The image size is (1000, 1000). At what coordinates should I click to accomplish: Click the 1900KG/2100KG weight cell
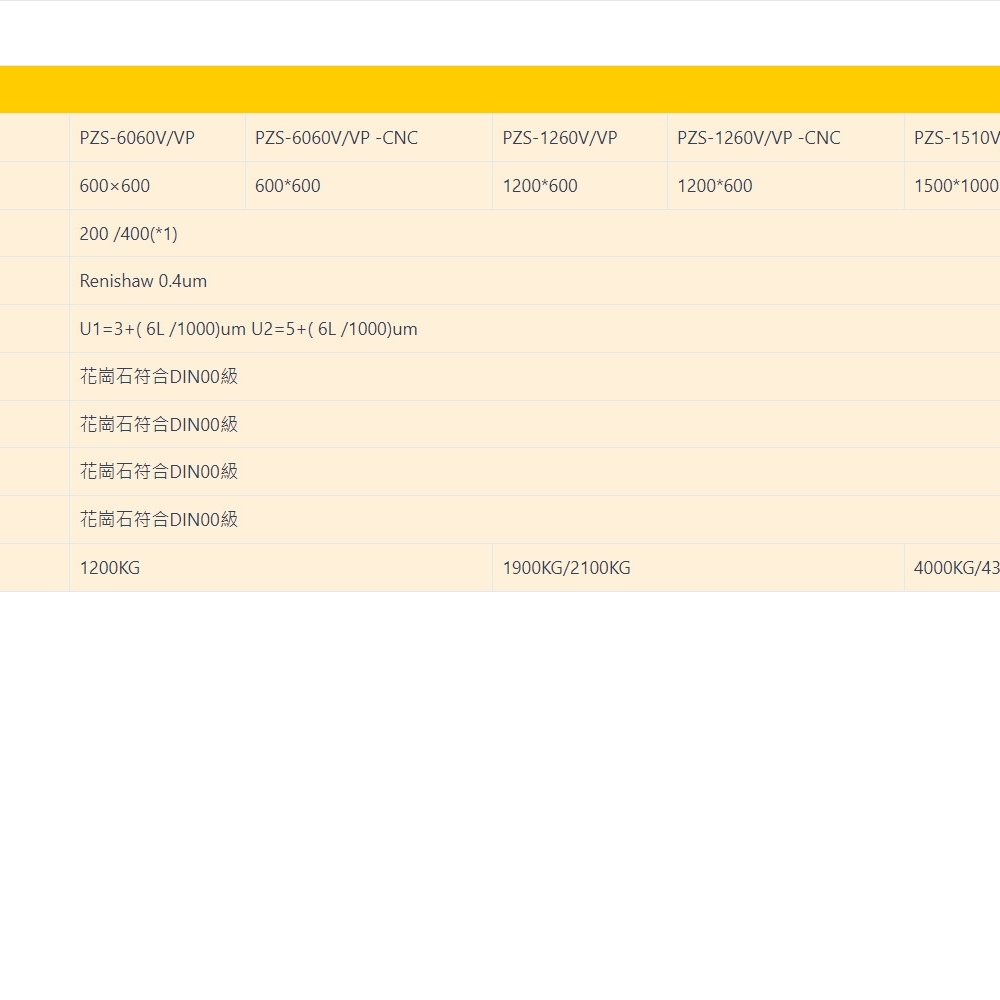click(x=566, y=568)
